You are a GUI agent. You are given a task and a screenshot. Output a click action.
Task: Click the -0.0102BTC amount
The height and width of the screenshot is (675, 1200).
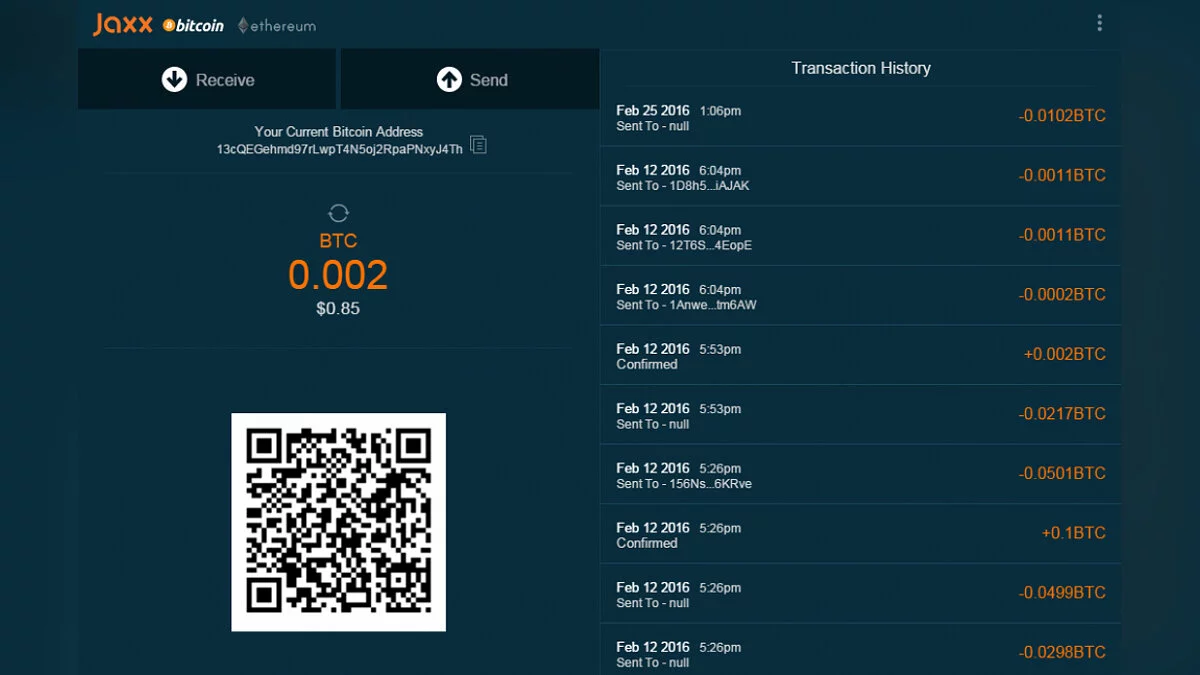(x=1062, y=116)
